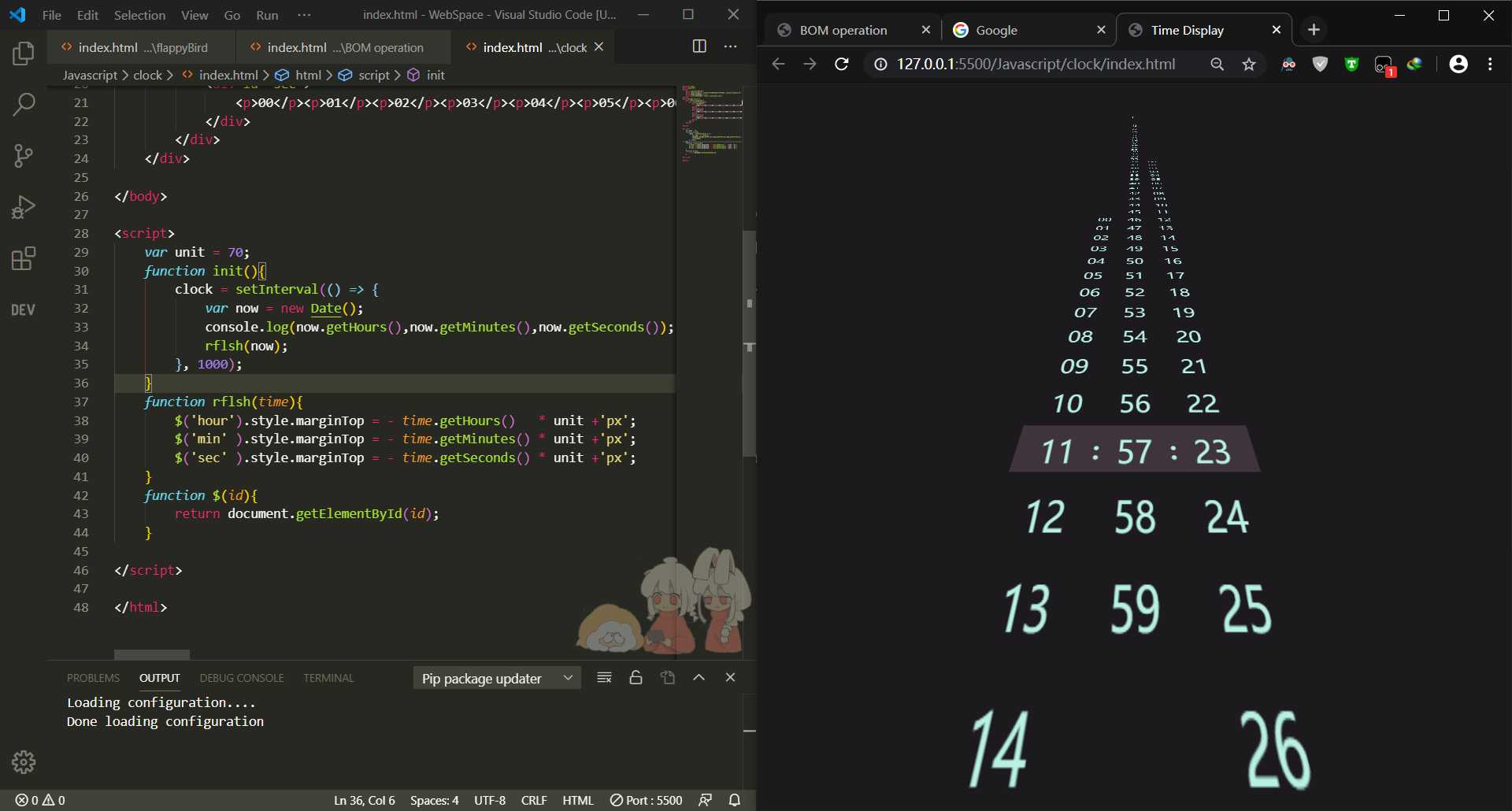Maximize the bottom panel size
Screen dimensions: 1512x811
[699, 678]
